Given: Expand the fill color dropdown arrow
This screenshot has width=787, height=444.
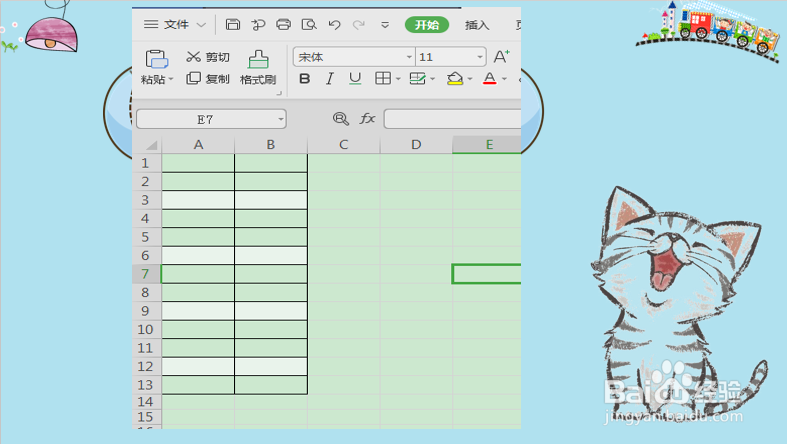Looking at the screenshot, I should click(x=470, y=79).
